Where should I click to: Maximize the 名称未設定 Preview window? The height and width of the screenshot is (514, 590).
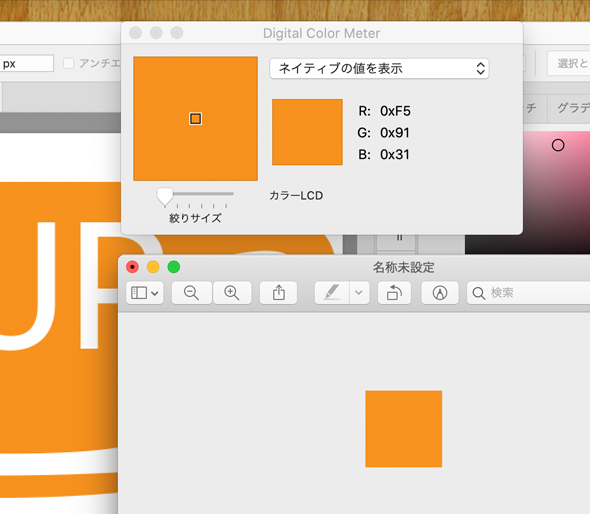point(173,267)
